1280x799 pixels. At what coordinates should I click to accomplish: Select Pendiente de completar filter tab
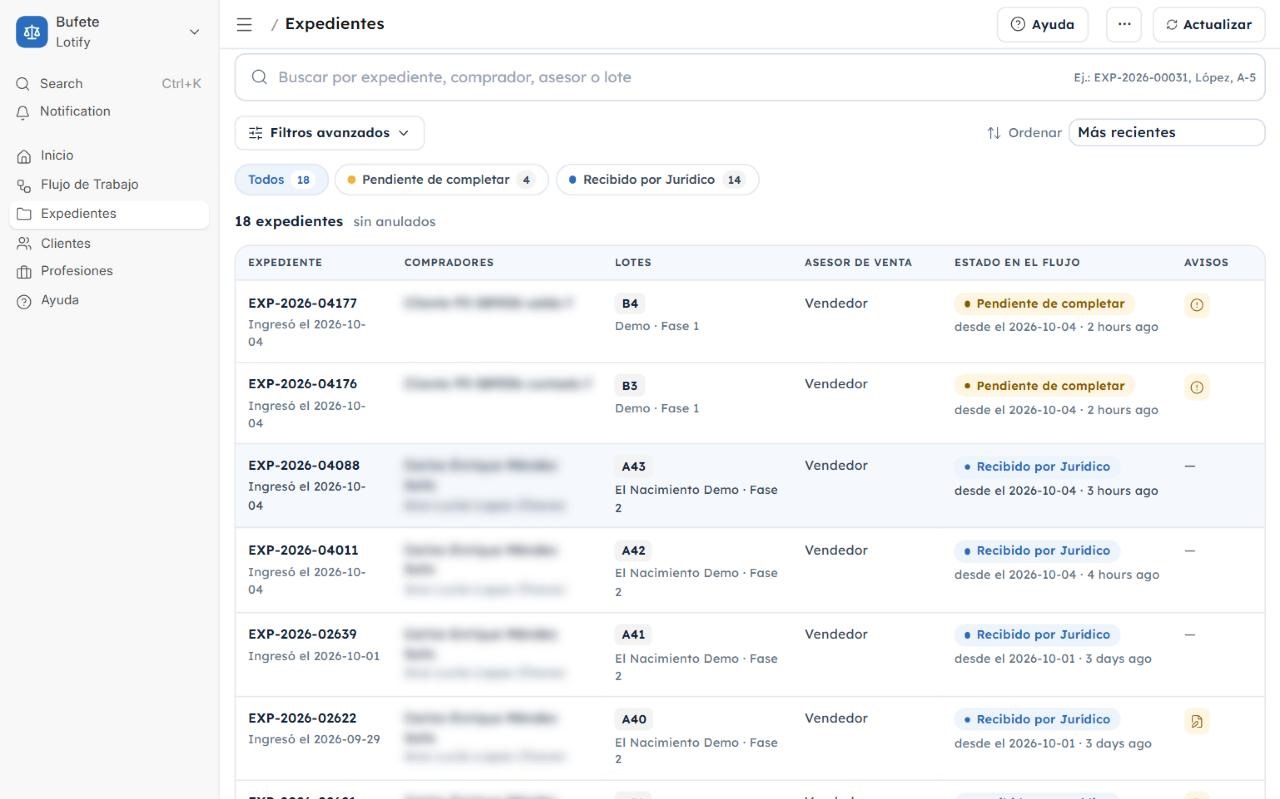441,180
